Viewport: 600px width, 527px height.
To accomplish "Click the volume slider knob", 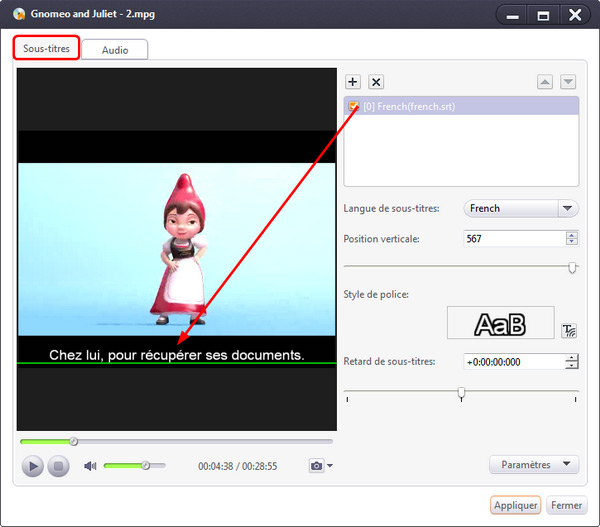I will point(145,466).
